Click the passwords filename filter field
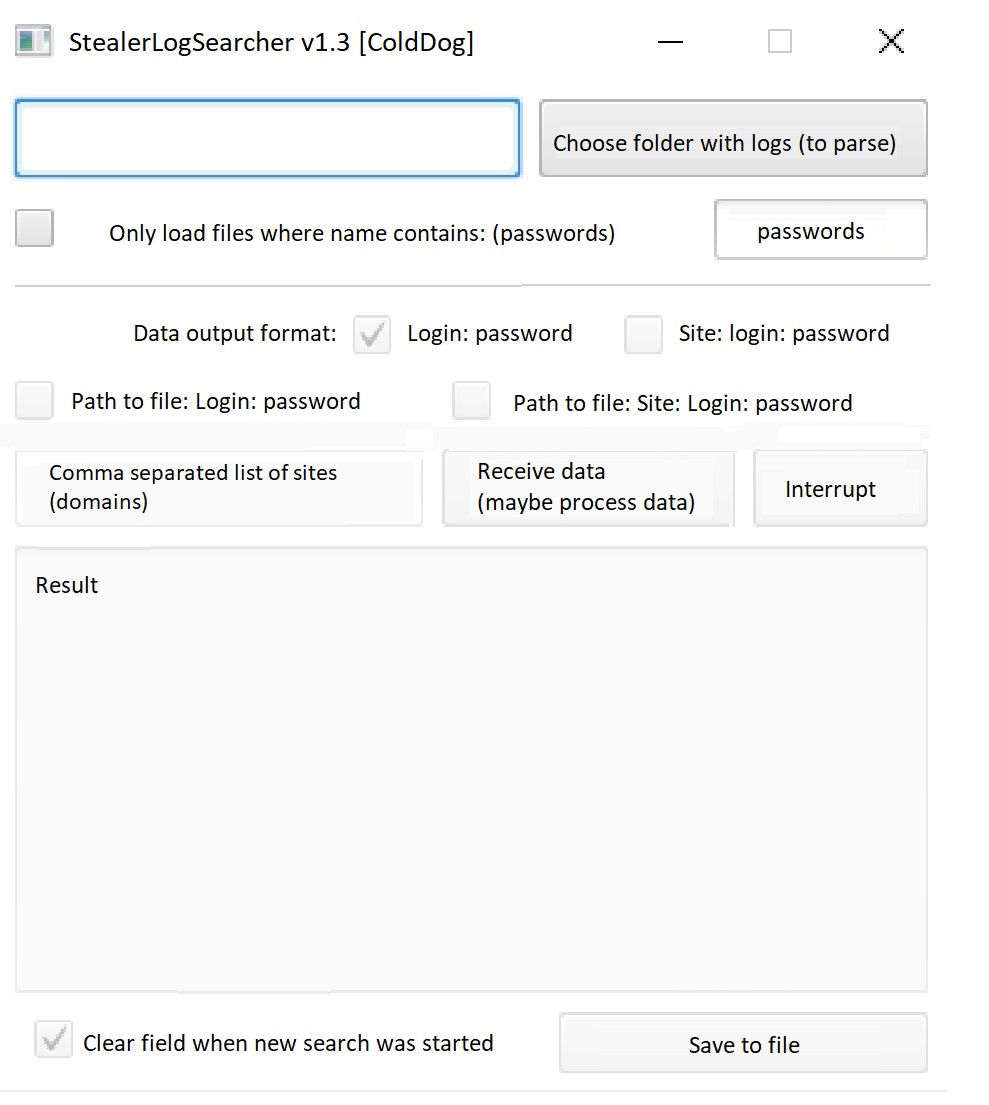The height and width of the screenshot is (1105, 989). [820, 230]
